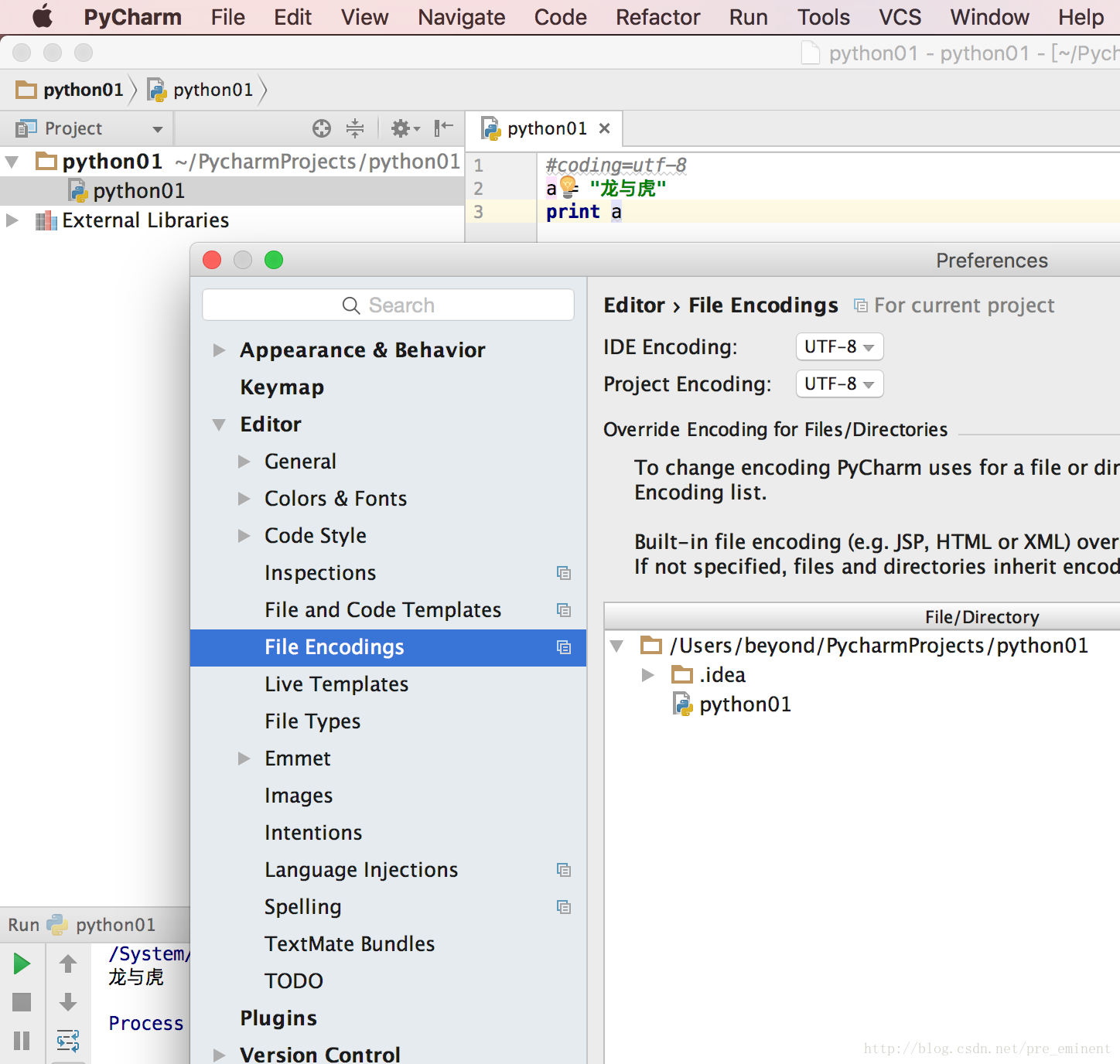Expand the Code Style node
The width and height of the screenshot is (1120, 1064).
(244, 536)
